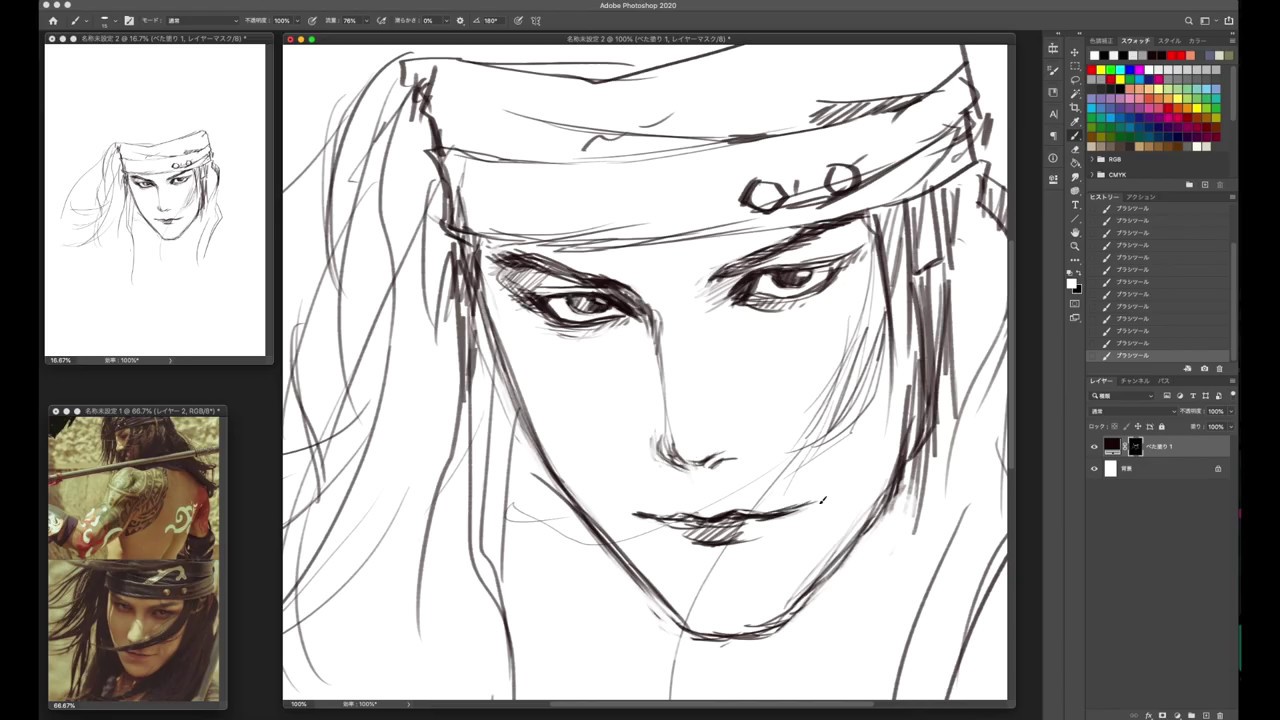Delete layer trash icon in Layers panel
Screen dimensions: 1280x720
[1221, 715]
